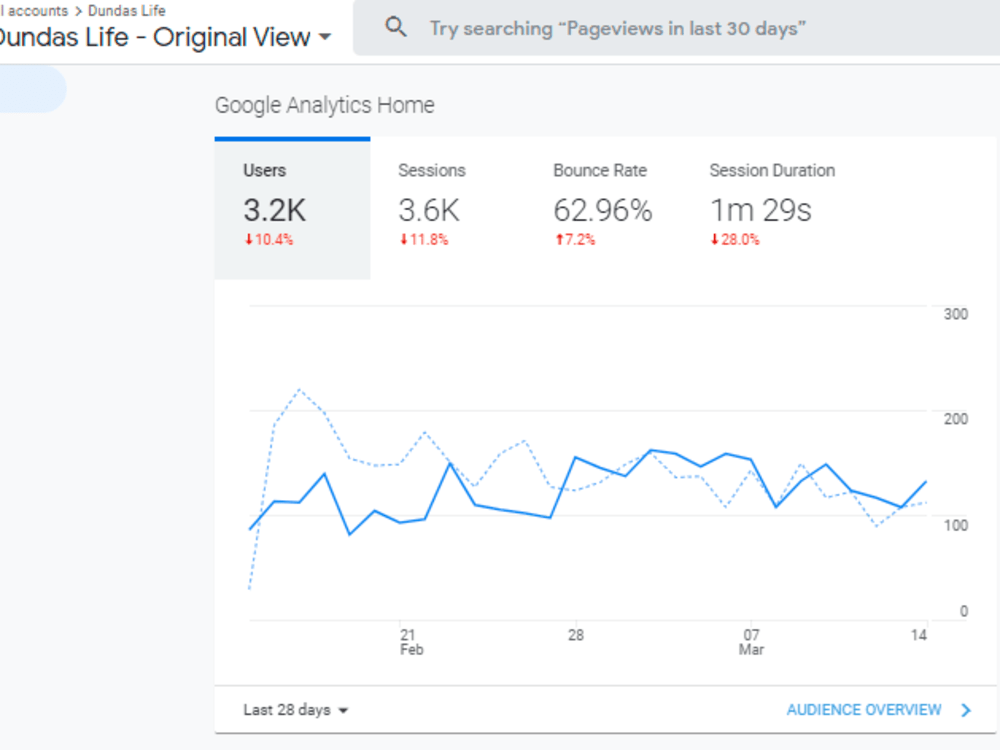Click the 100 y-axis label
Screen dimensions: 1000x750
[x=955, y=526]
